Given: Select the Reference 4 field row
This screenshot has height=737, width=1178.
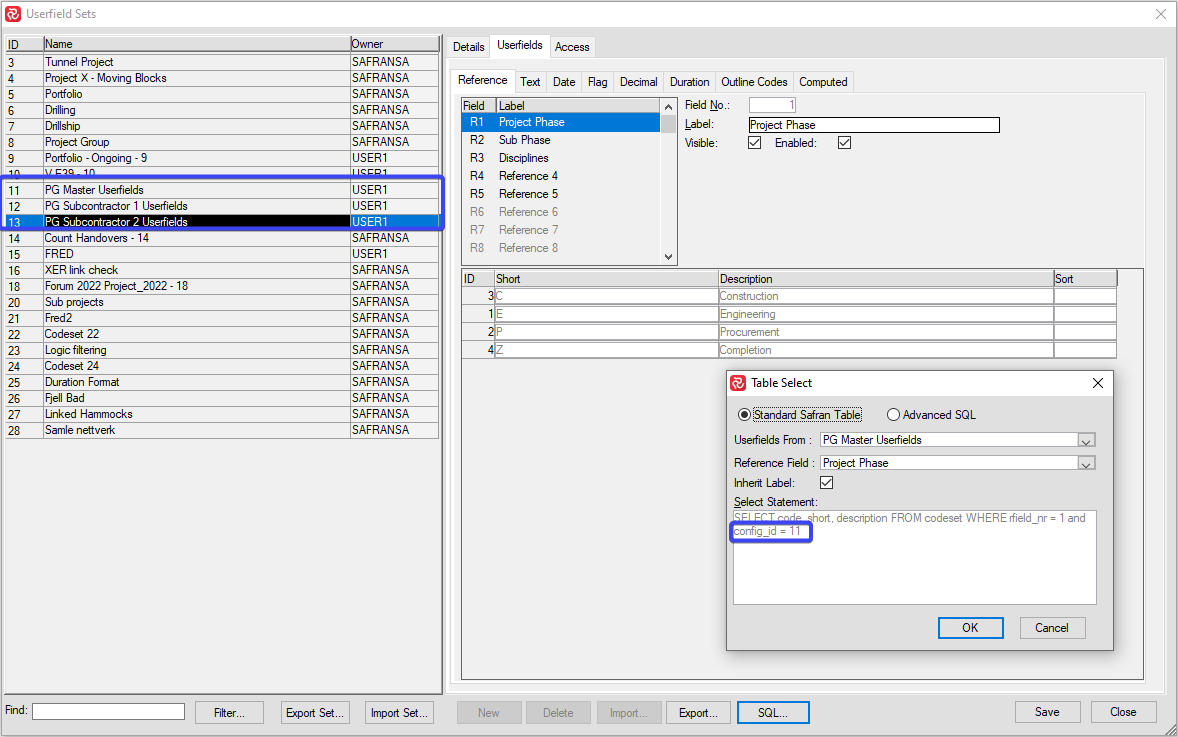Looking at the screenshot, I should 560,177.
